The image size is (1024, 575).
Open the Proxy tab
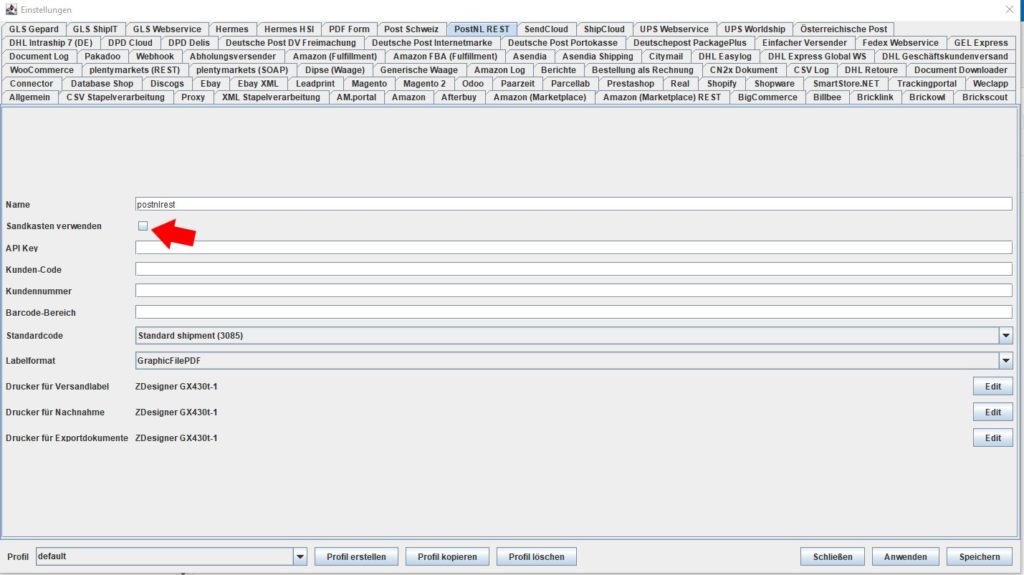click(x=193, y=98)
